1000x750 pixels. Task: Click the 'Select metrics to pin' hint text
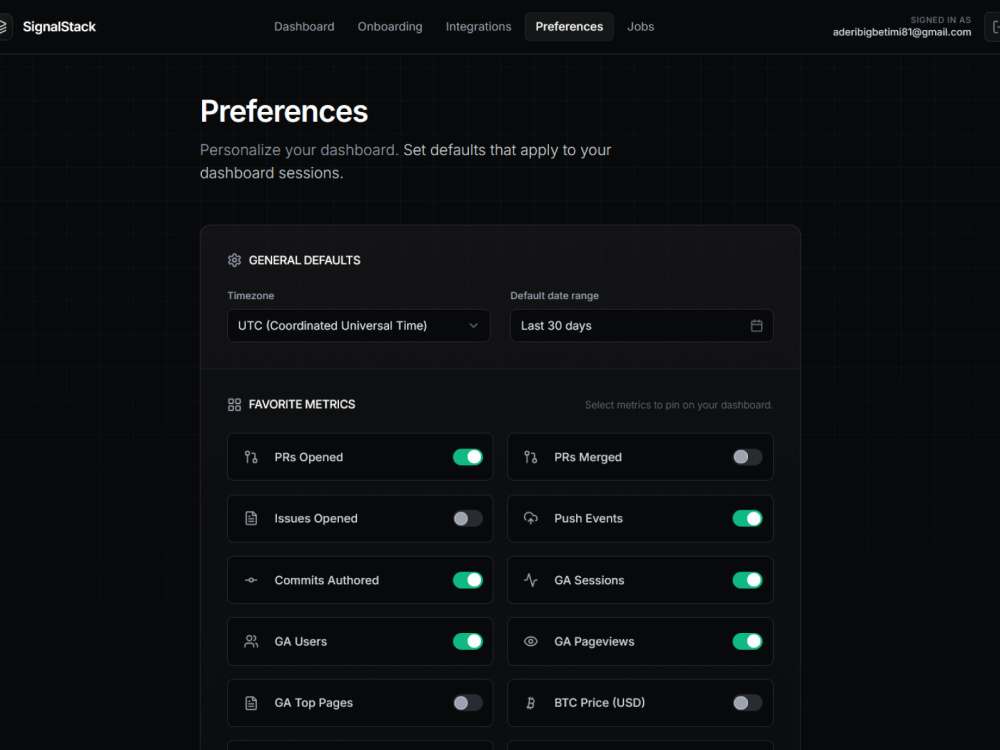click(x=679, y=405)
